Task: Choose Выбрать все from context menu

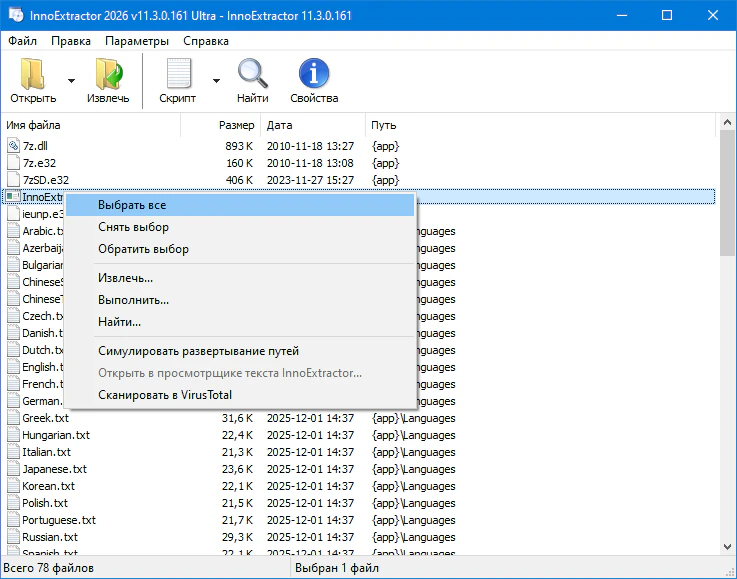Action: click(x=132, y=205)
